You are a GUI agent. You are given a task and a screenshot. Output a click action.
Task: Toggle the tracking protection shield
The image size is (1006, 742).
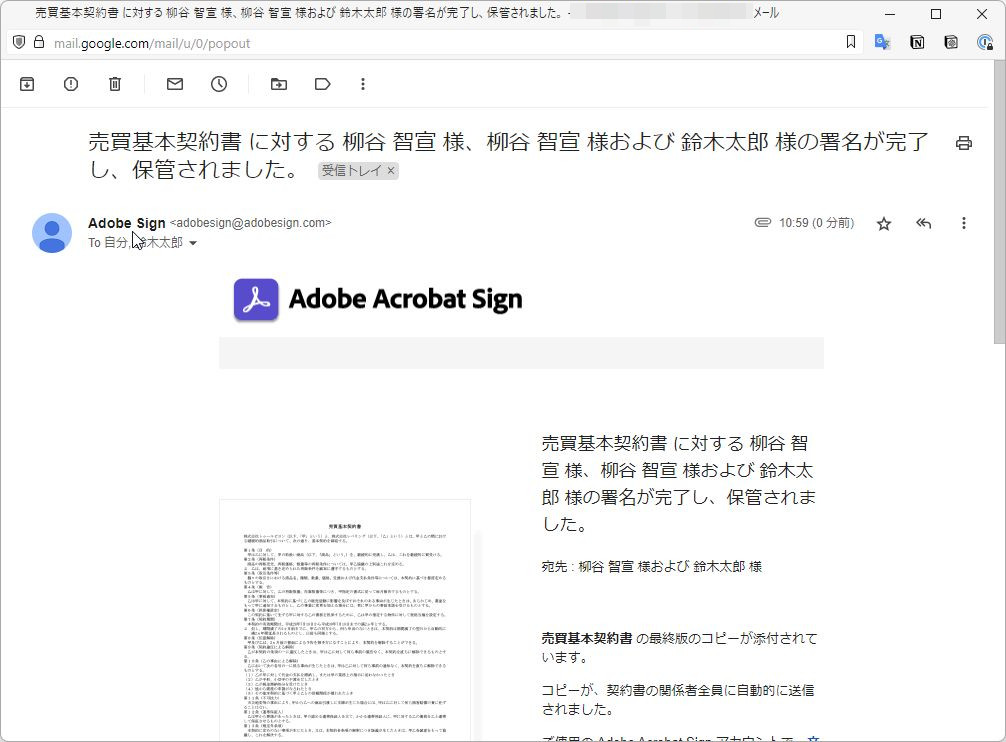point(17,42)
